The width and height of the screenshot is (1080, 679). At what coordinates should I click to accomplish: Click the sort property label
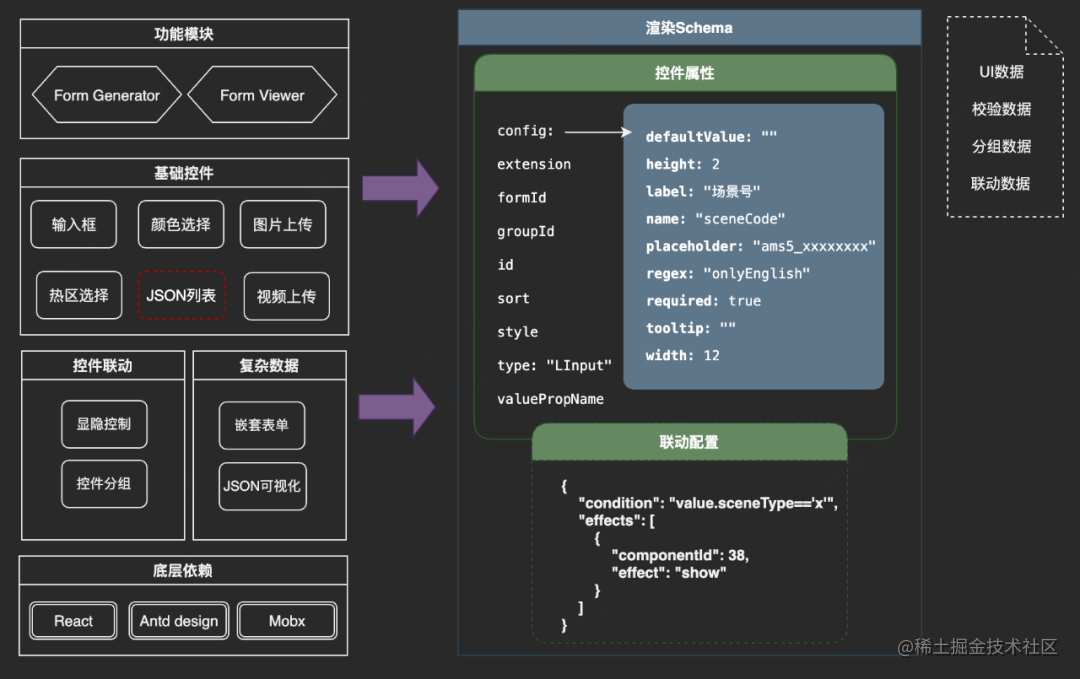[x=513, y=299]
